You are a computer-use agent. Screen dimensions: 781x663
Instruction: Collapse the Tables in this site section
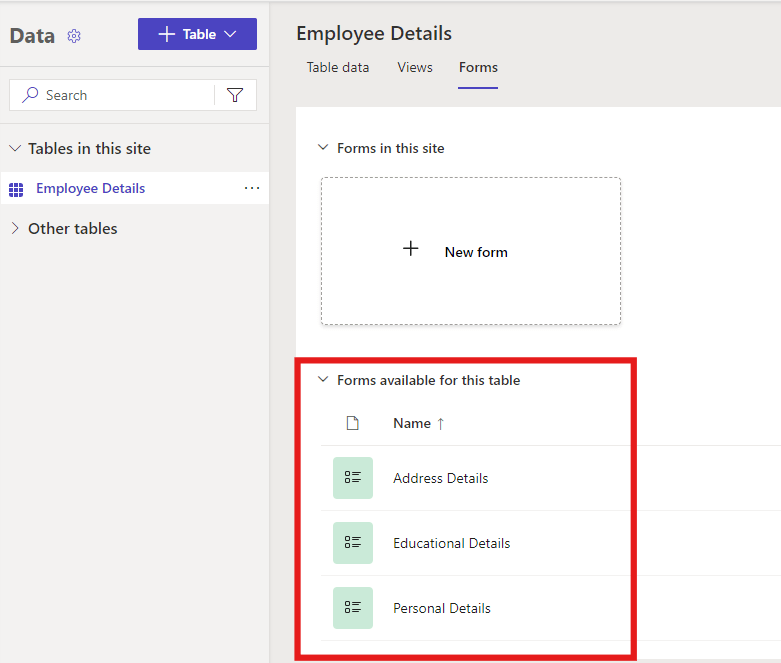pyautogui.click(x=15, y=148)
